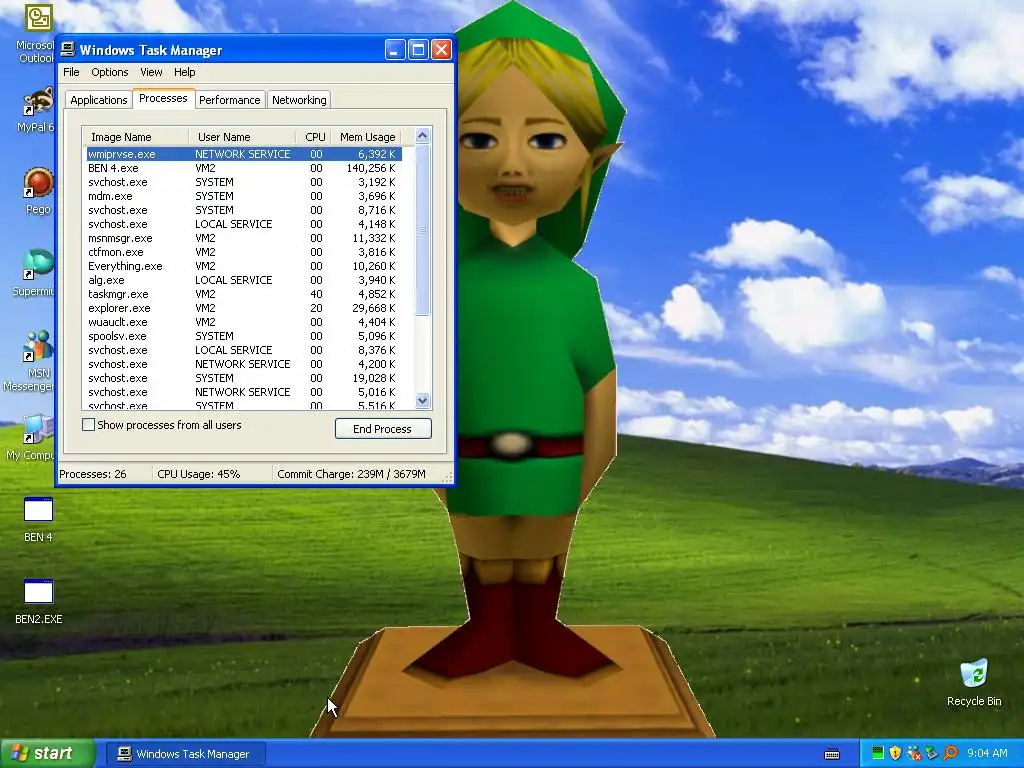Click the CPU Usage: 45% status entry
The image size is (1024, 768).
pyautogui.click(x=199, y=474)
